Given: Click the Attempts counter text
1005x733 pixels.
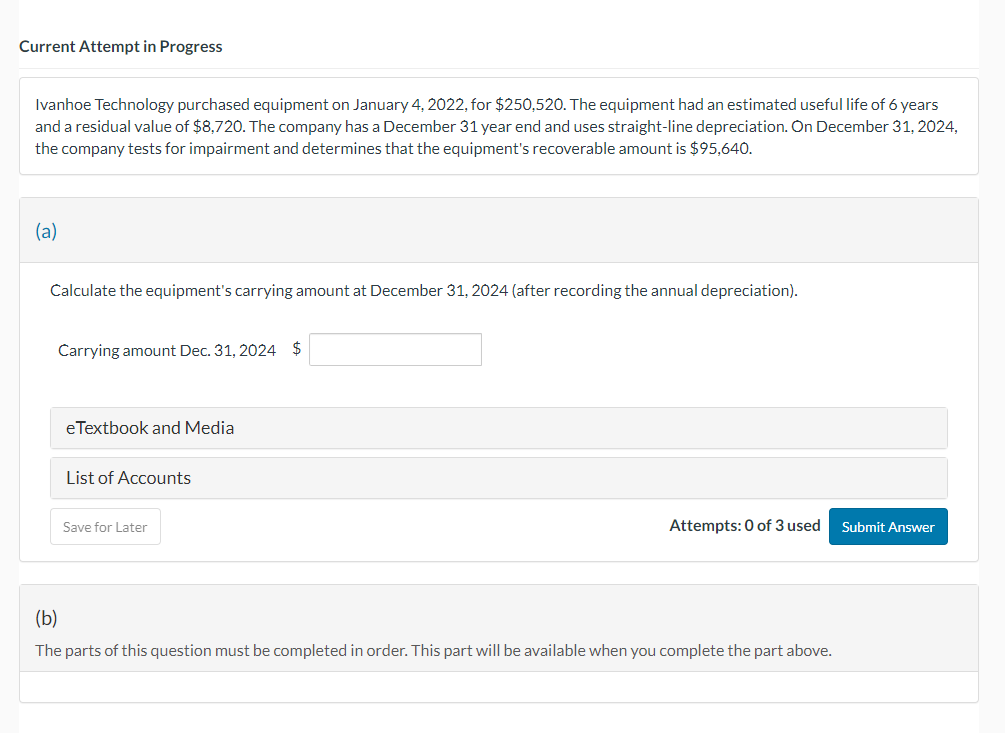Looking at the screenshot, I should [x=745, y=525].
